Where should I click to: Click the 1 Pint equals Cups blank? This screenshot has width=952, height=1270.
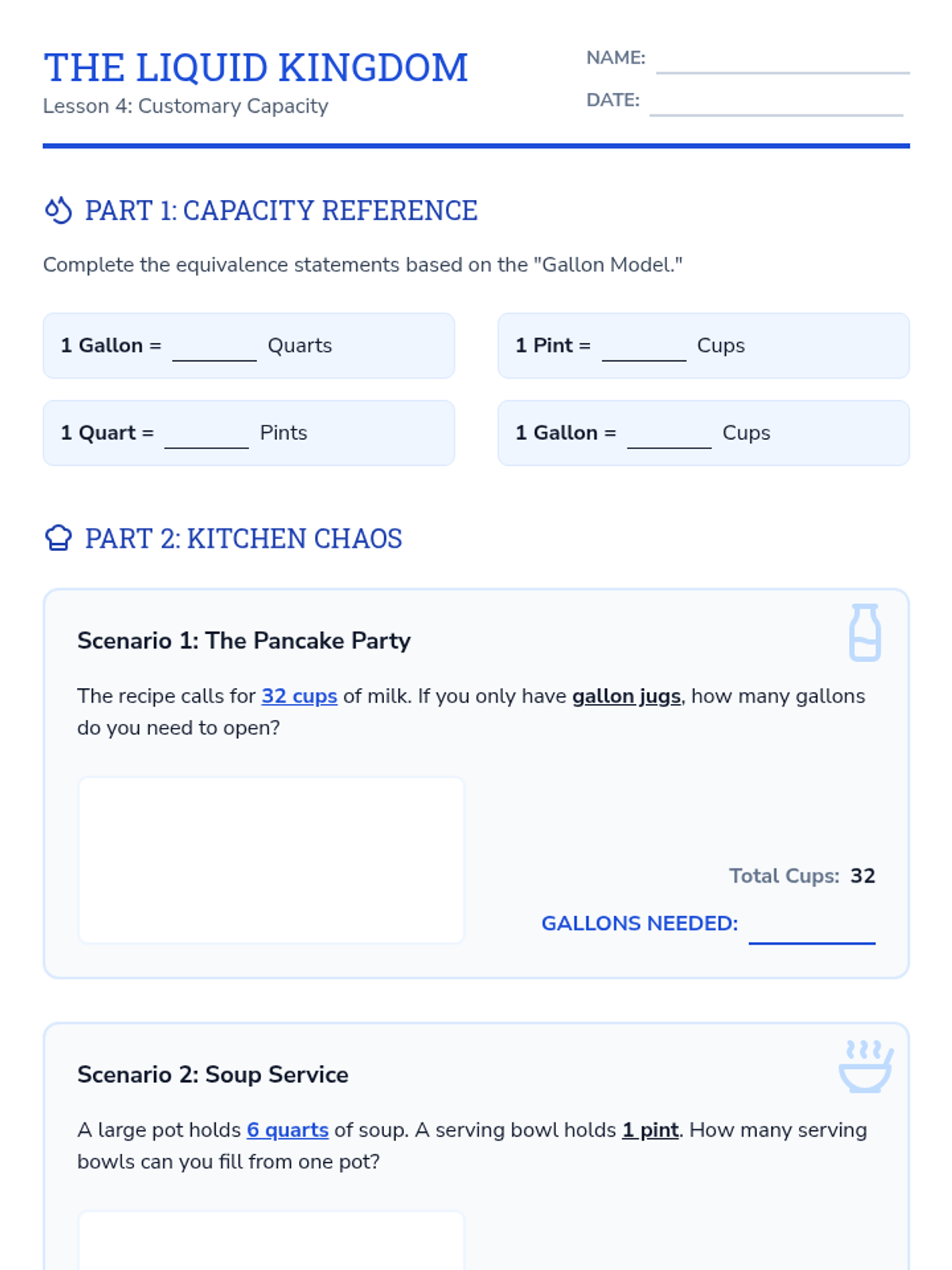[643, 348]
